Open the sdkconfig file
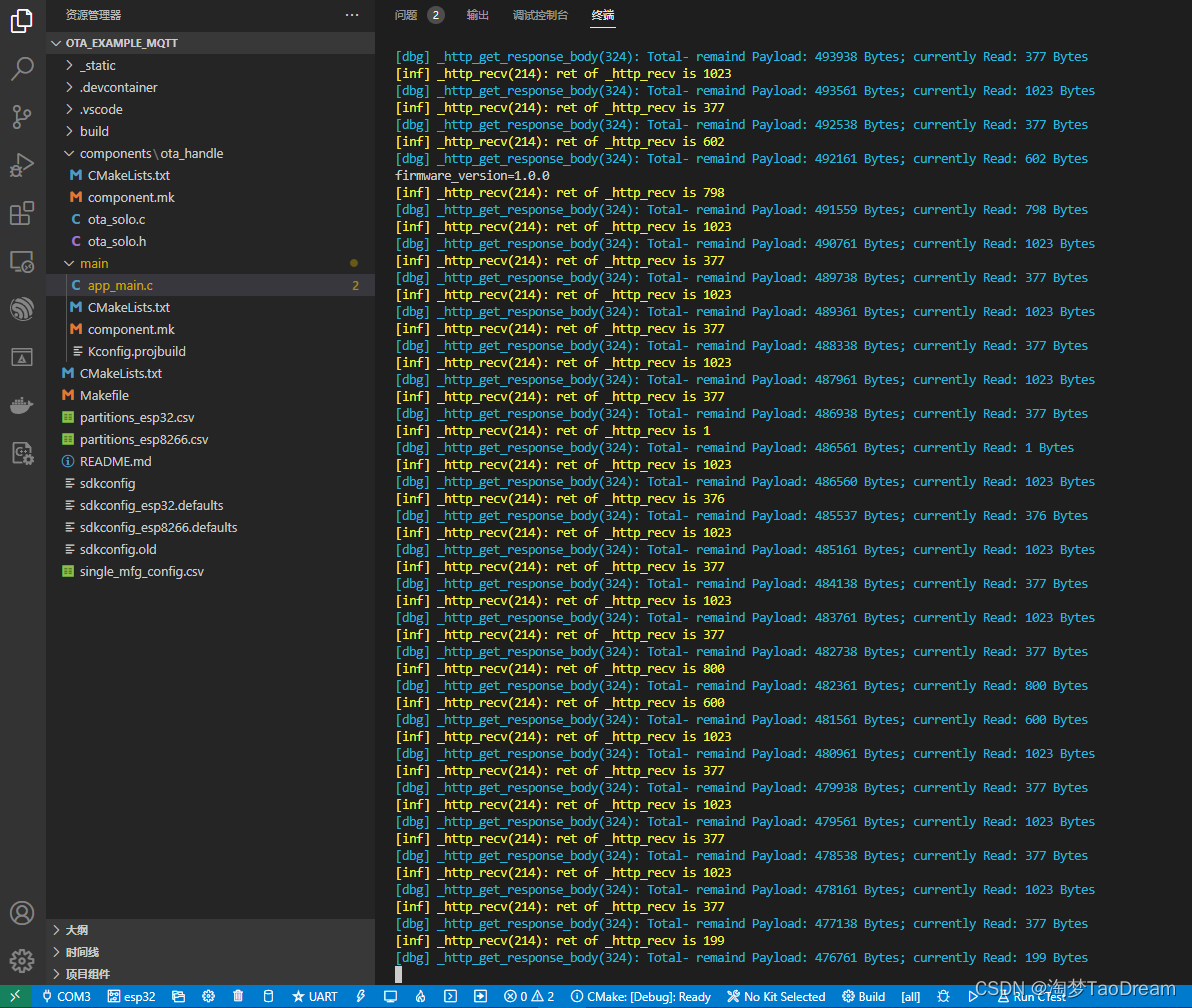Image resolution: width=1192 pixels, height=1008 pixels. pyautogui.click(x=211, y=483)
